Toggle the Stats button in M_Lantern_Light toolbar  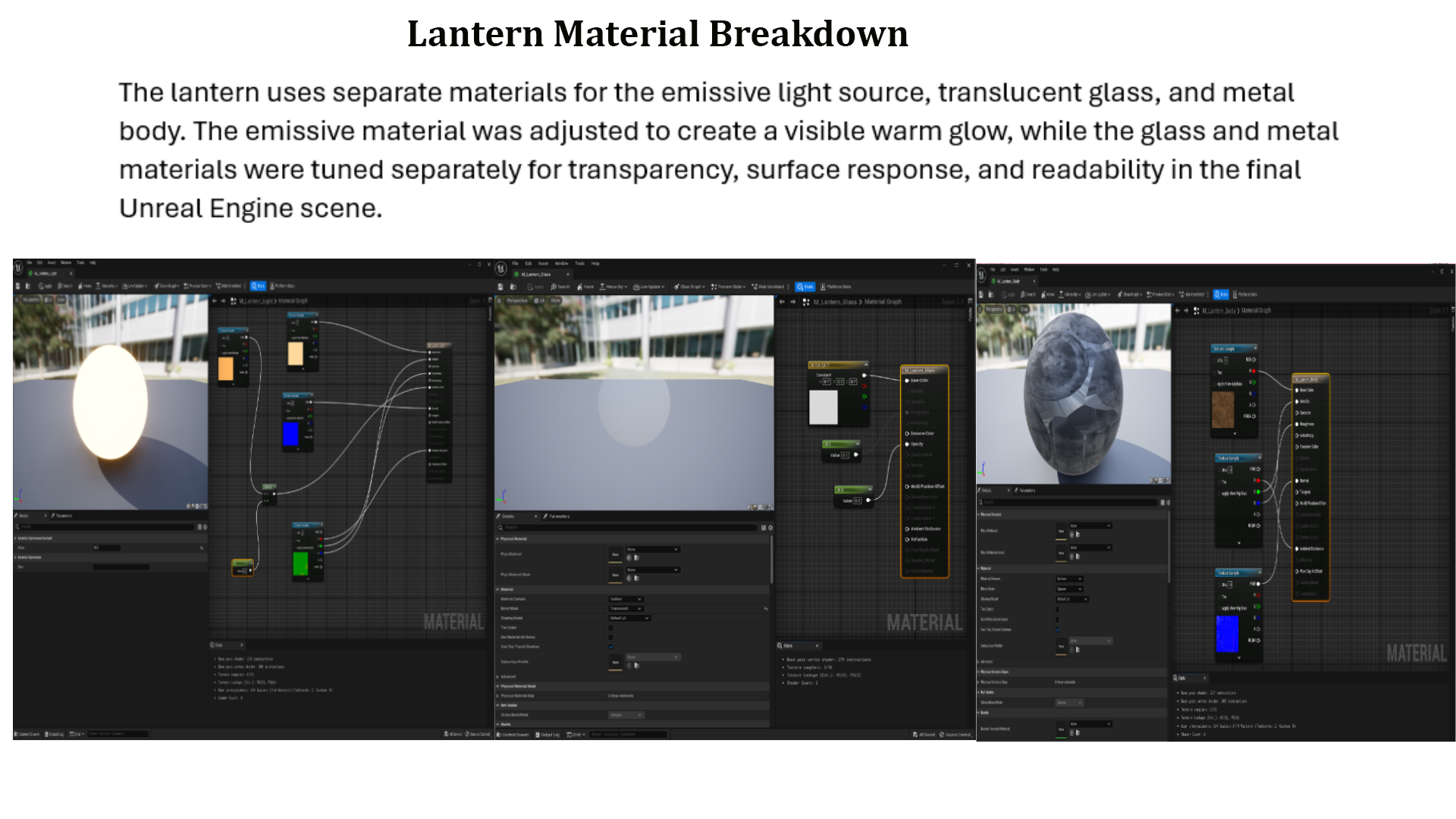[259, 286]
